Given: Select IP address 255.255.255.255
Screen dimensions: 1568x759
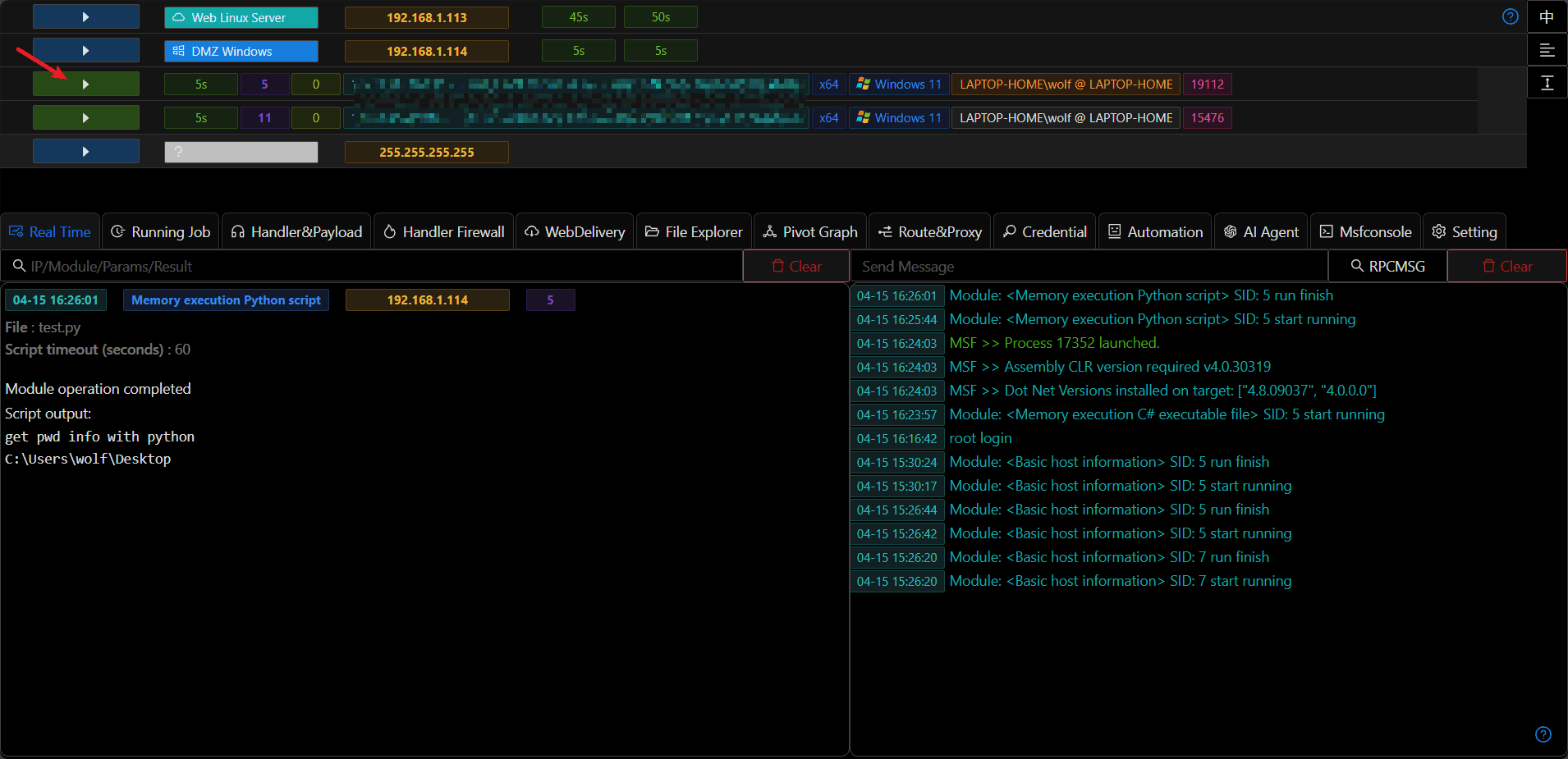Looking at the screenshot, I should [x=427, y=152].
